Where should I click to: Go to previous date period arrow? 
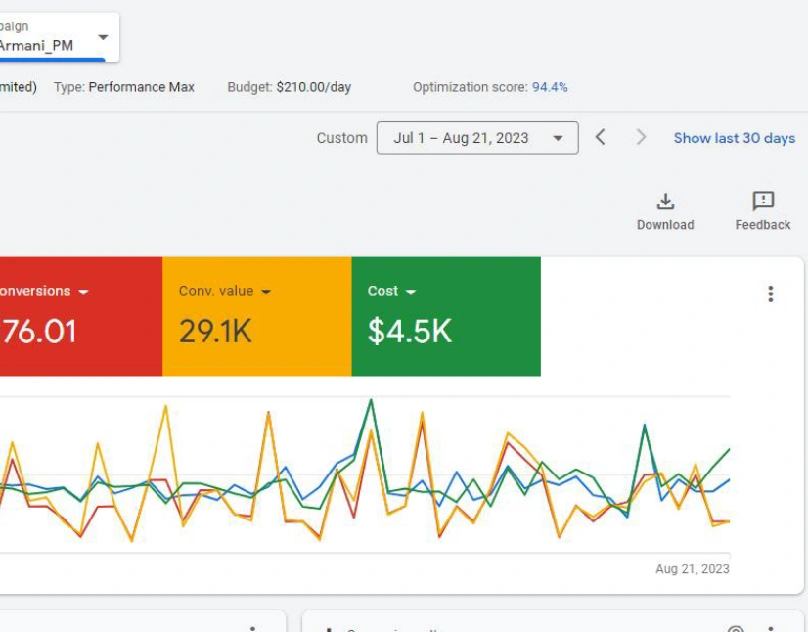pyautogui.click(x=600, y=138)
